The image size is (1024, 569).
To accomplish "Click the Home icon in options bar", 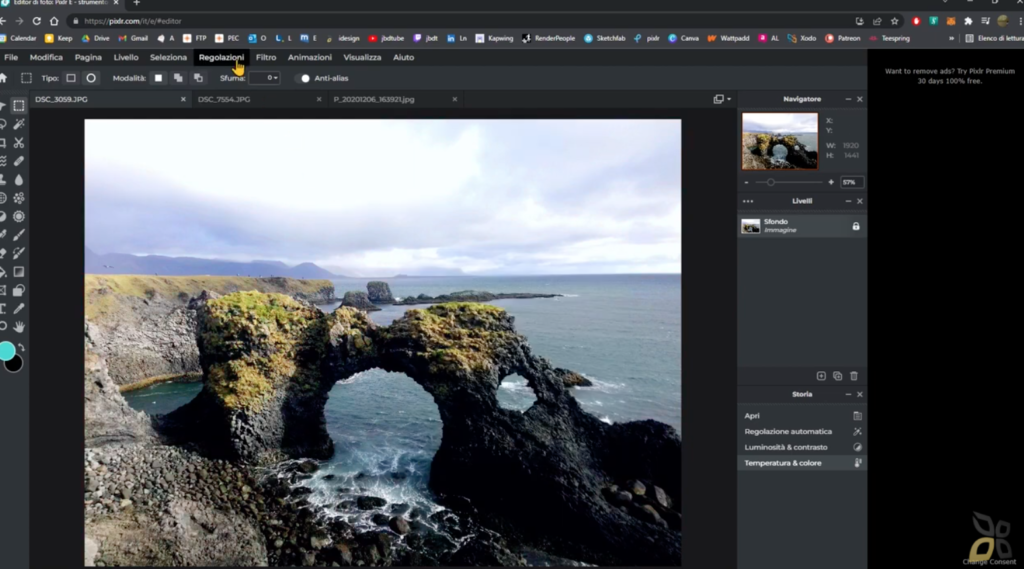I will pos(3,78).
